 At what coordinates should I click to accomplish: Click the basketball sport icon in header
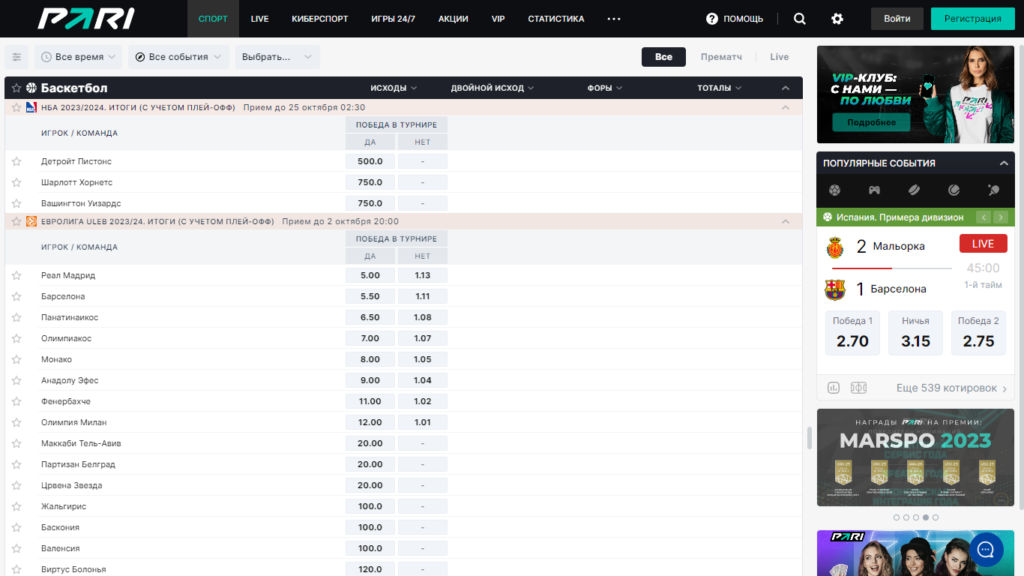click(31, 88)
